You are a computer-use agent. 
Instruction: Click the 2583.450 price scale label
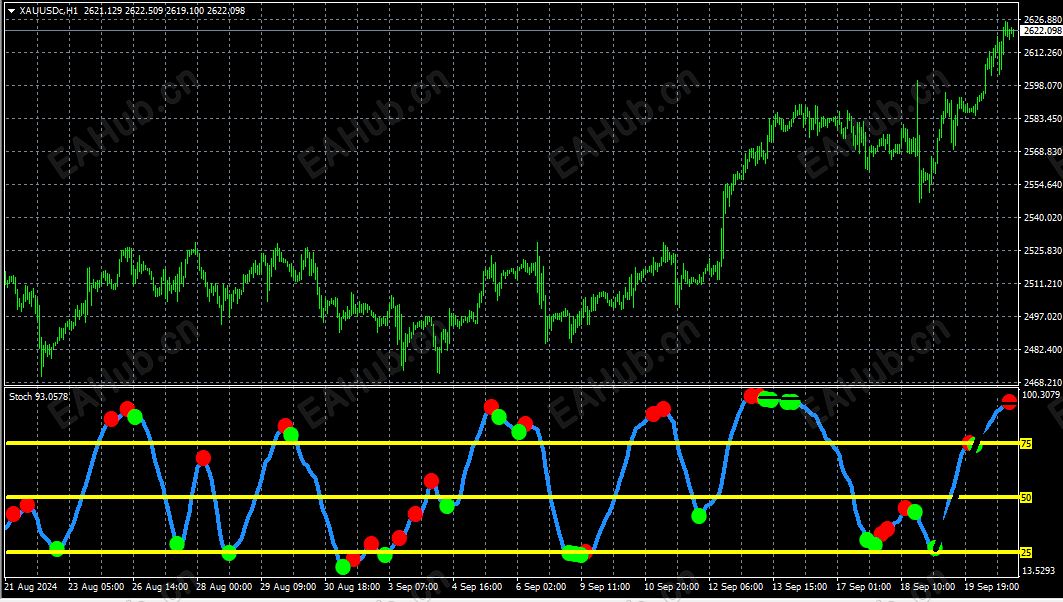pyautogui.click(x=1043, y=119)
